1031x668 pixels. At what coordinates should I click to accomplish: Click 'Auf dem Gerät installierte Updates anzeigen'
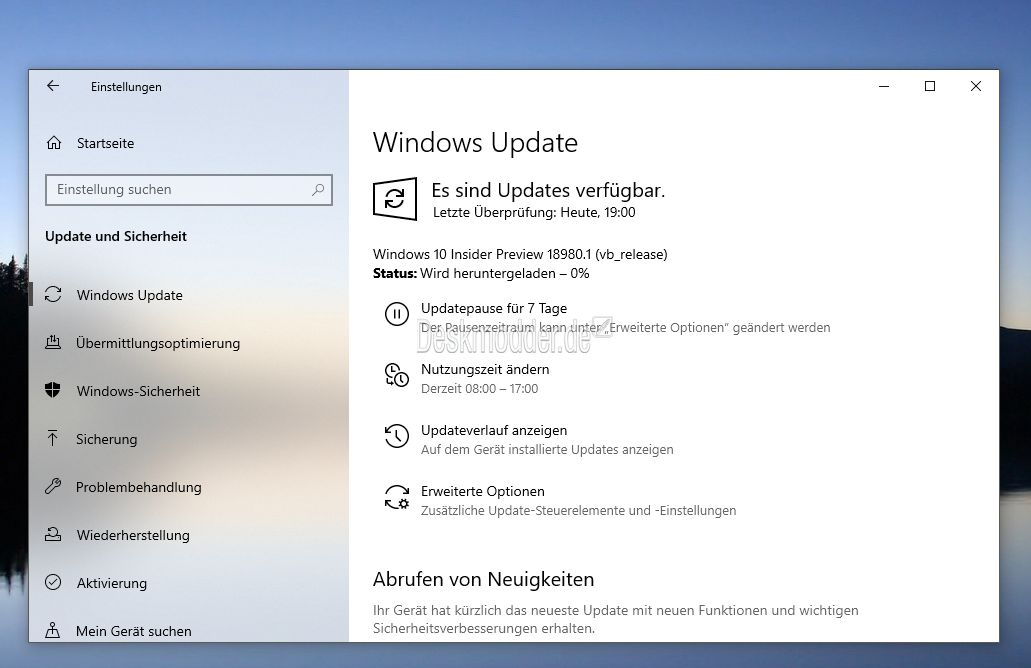547,450
